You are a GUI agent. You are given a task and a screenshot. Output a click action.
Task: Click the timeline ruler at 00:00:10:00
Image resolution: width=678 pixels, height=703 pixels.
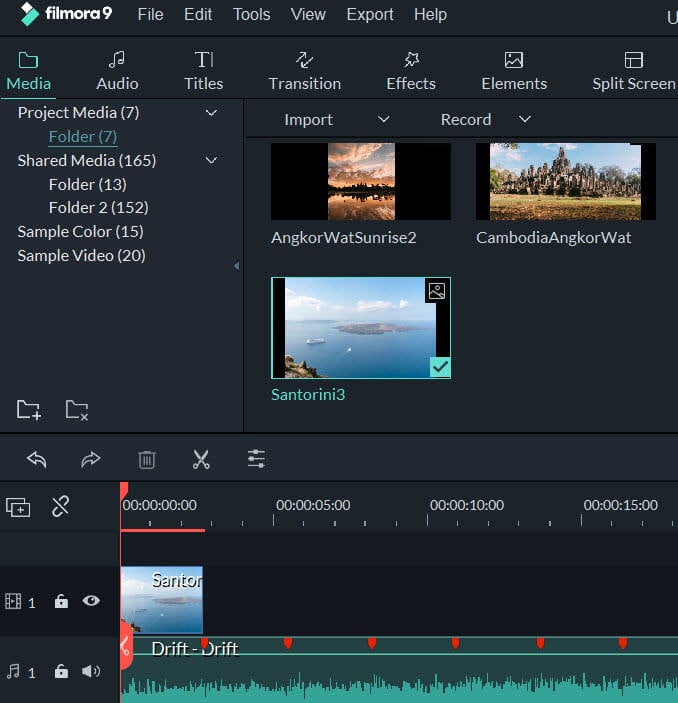click(467, 505)
